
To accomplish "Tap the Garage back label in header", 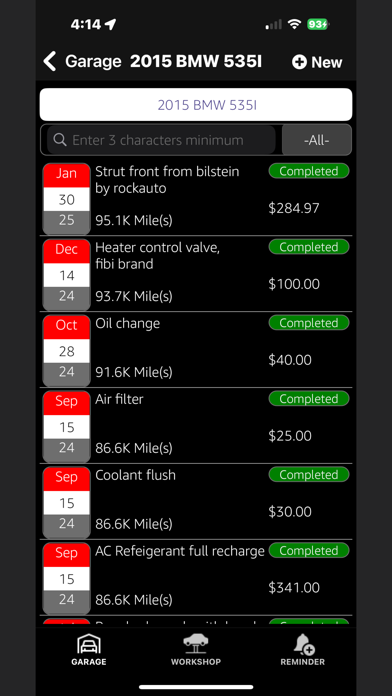I will tap(93, 61).
